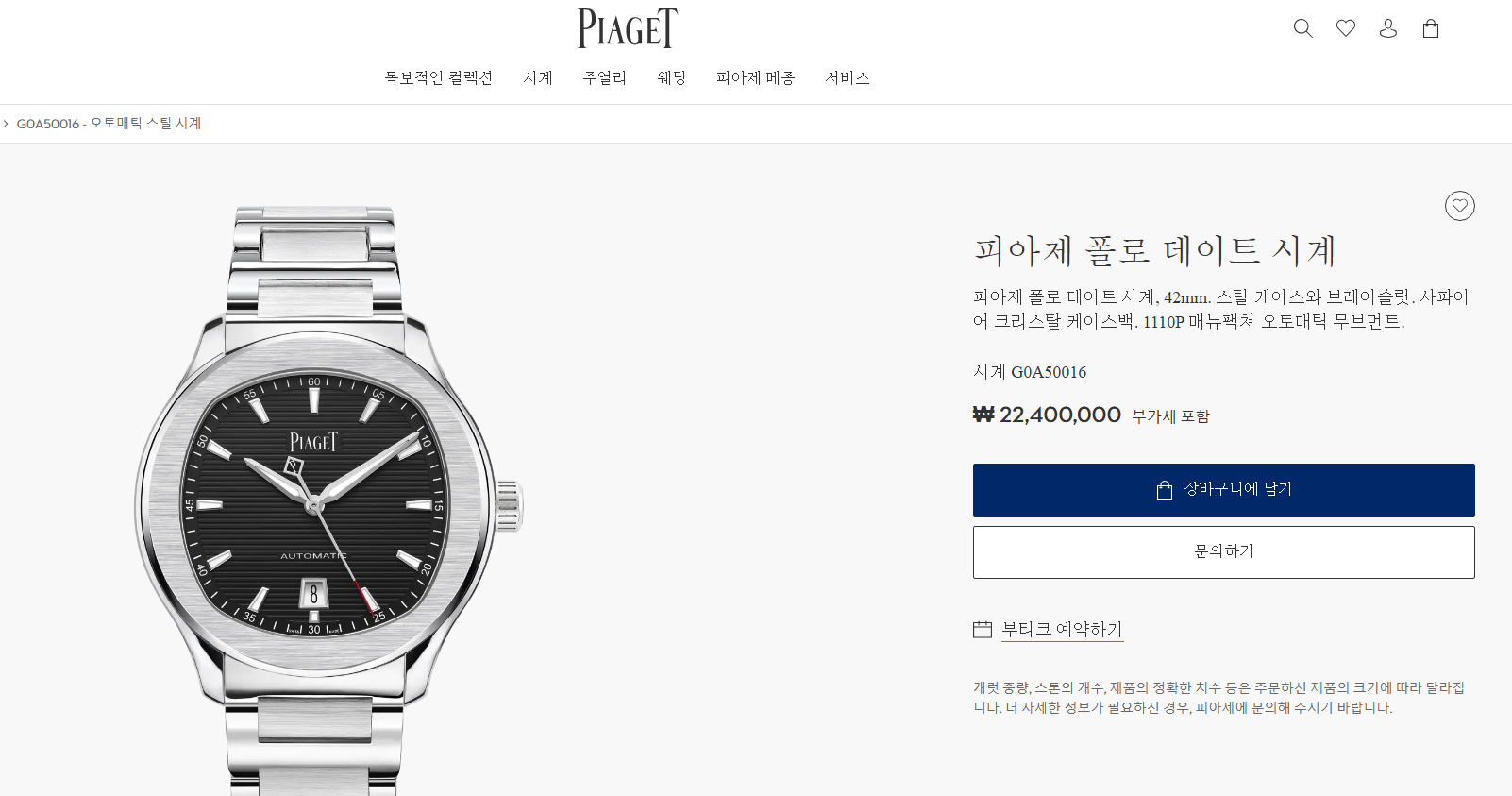Open the 서비스 menu
This screenshot has height=796, width=1512.
pyautogui.click(x=848, y=77)
